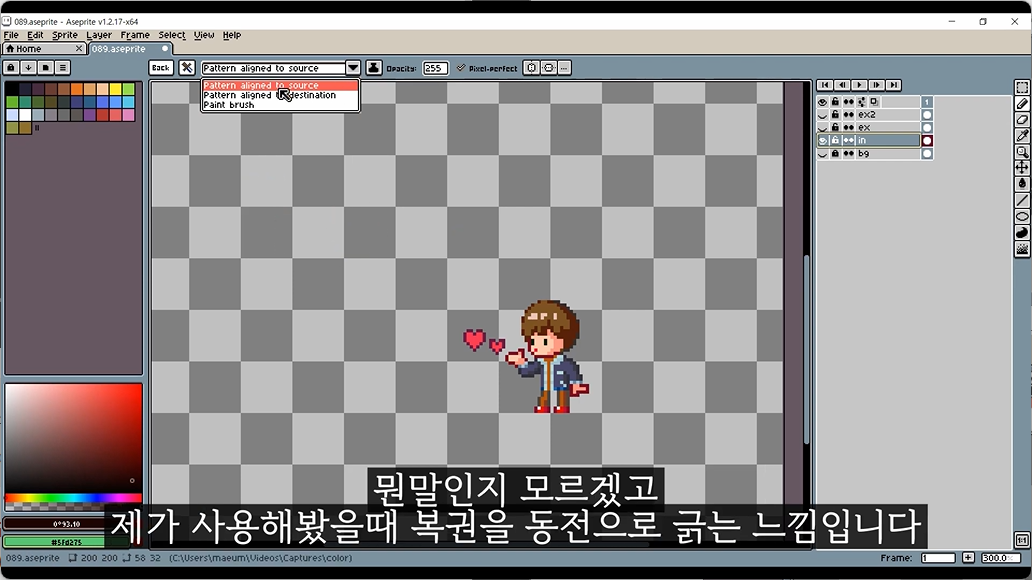Select the Blur/Jumble tool
Viewport: 1032px width, 580px height.
(x=1022, y=249)
